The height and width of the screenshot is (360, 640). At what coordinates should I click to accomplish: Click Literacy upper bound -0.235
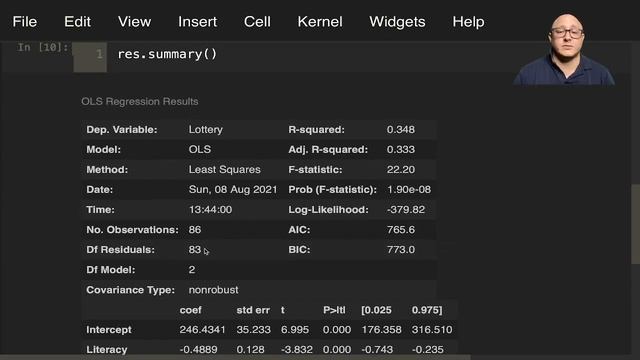(x=427, y=350)
